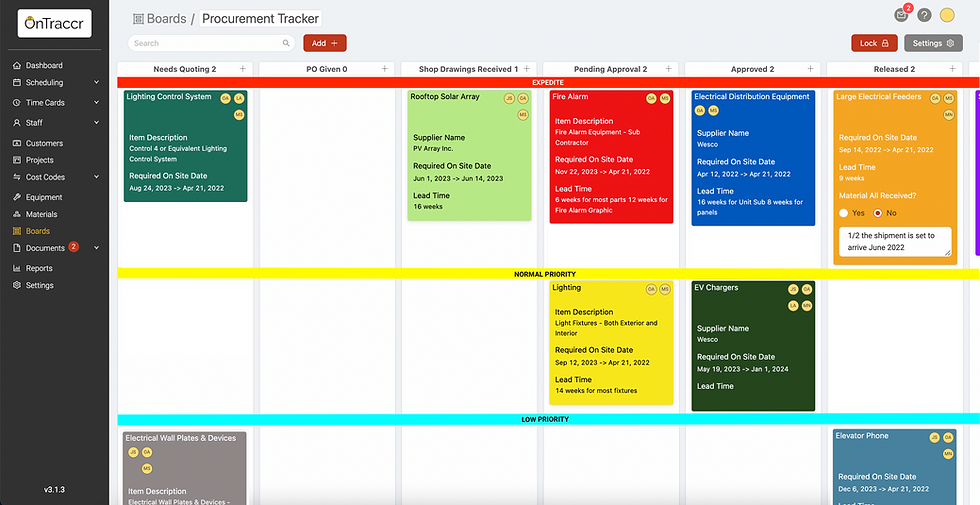
Task: Open the EV Chargers card
Action: pos(753,346)
